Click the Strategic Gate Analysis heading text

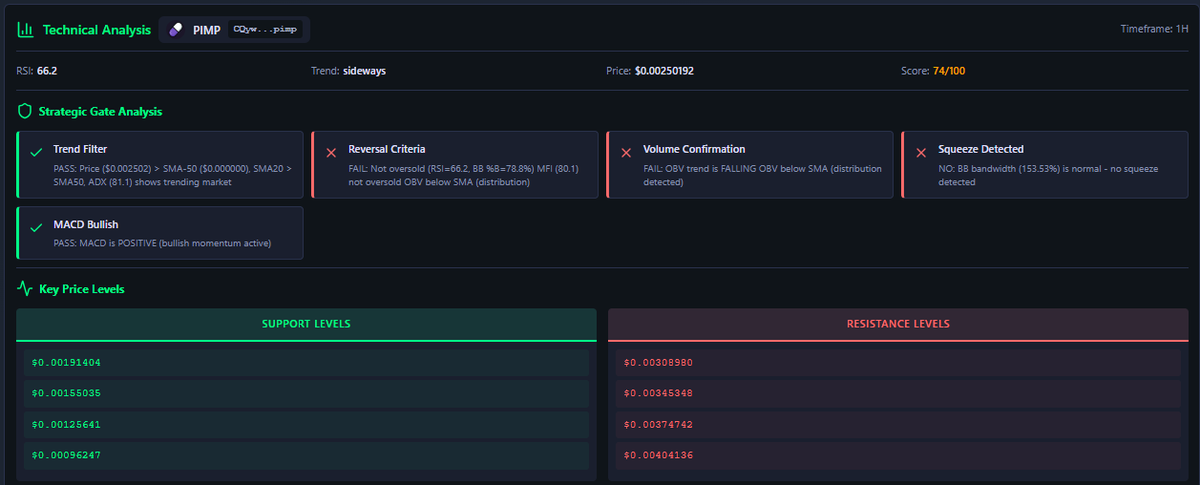[x=100, y=111]
